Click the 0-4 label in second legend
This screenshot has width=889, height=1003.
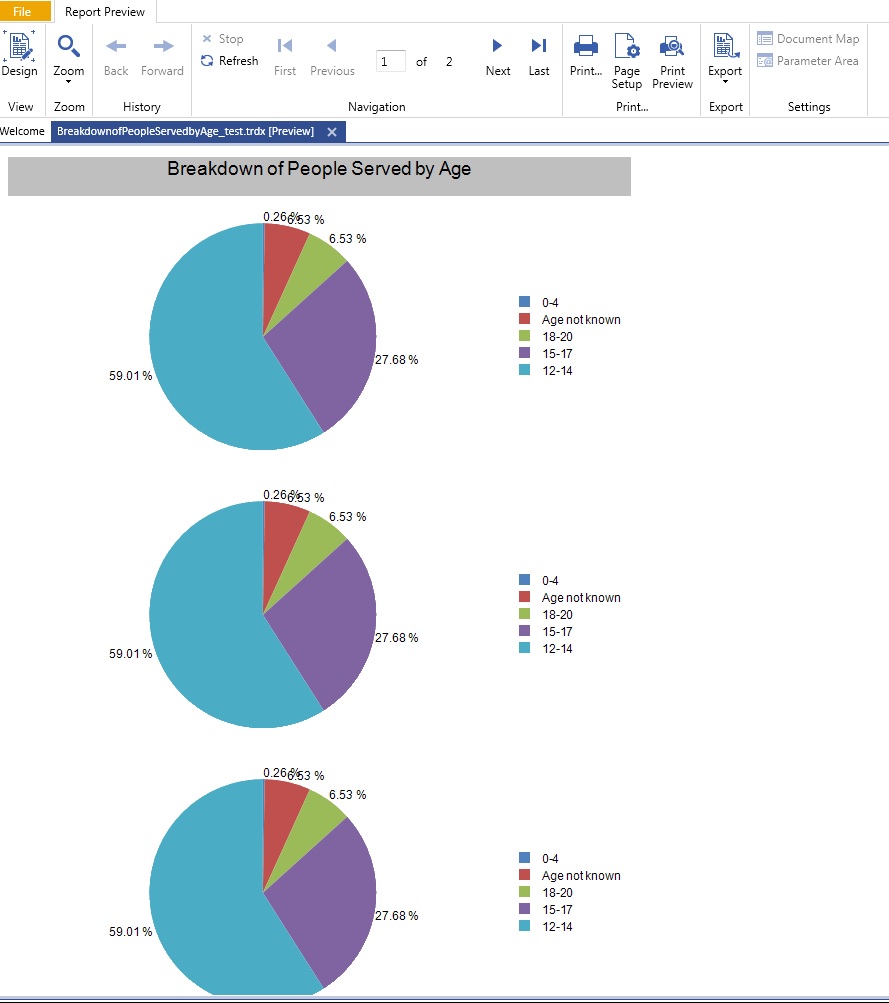[550, 580]
